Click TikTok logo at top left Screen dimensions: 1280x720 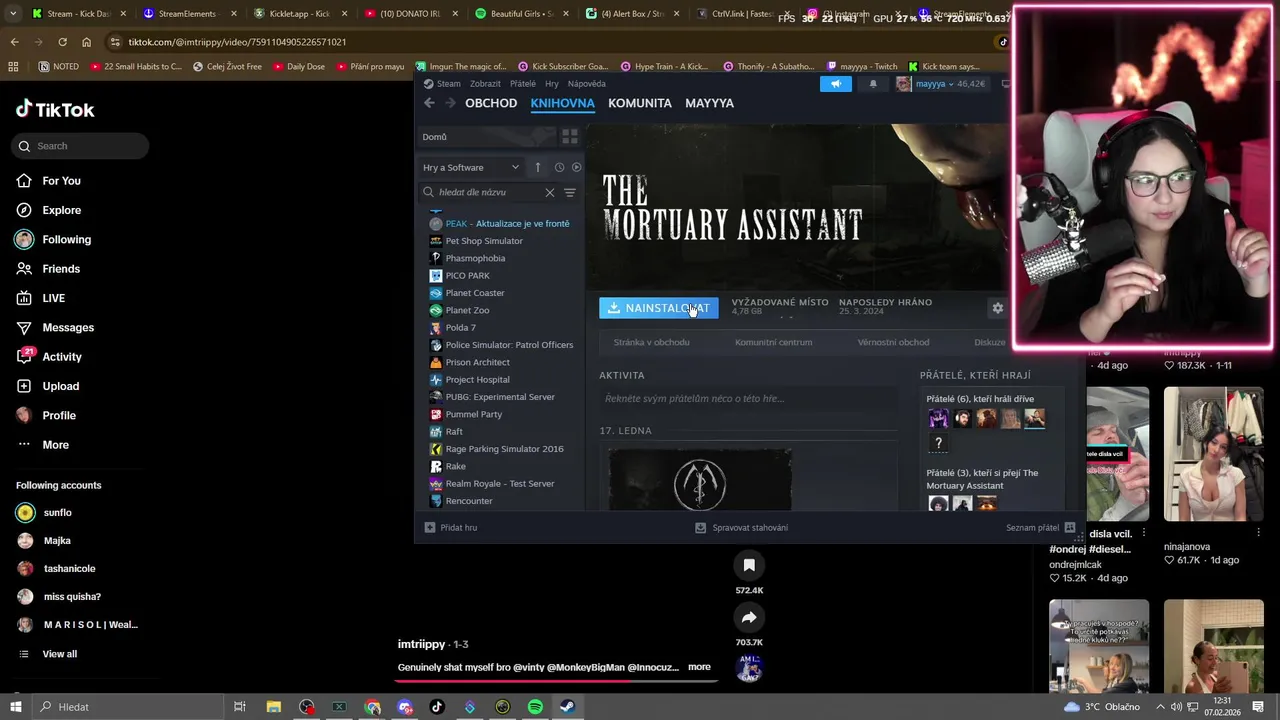pyautogui.click(x=55, y=110)
